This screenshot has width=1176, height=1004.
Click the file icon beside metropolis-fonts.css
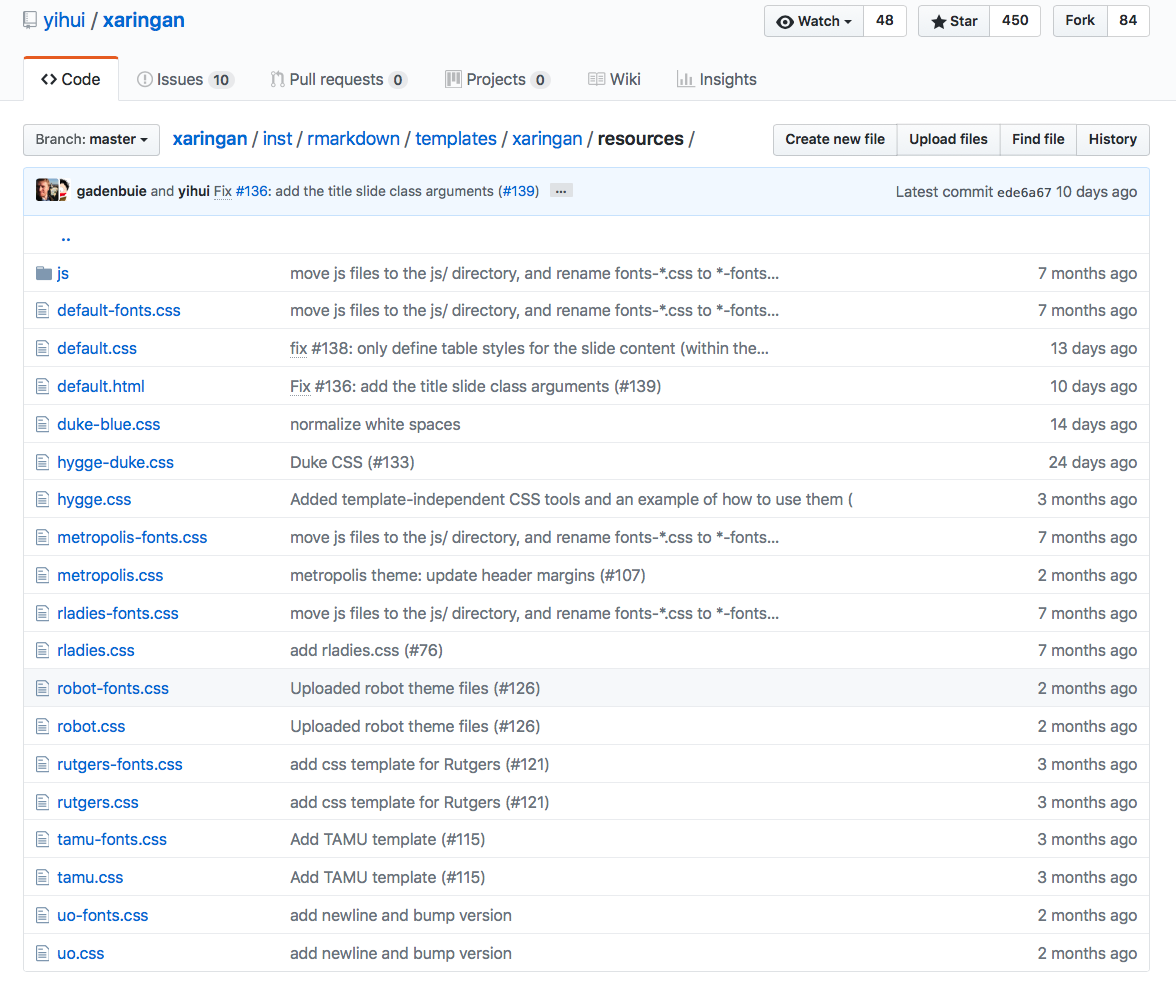[43, 538]
